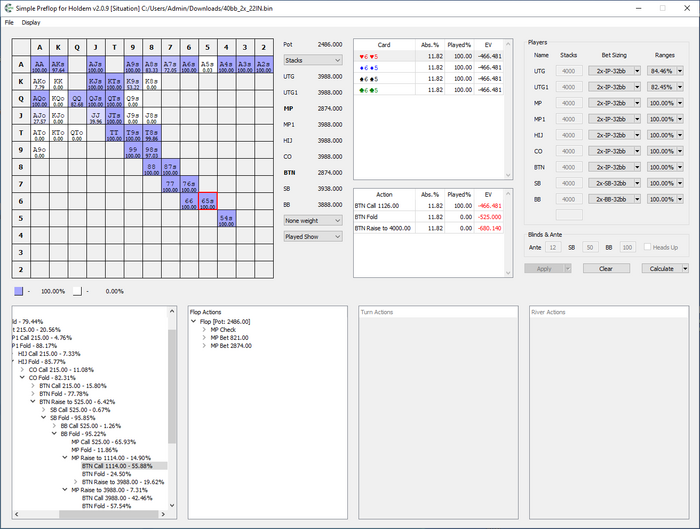This screenshot has width=700, height=529.
Task: Open the Display menu
Action: [31, 22]
